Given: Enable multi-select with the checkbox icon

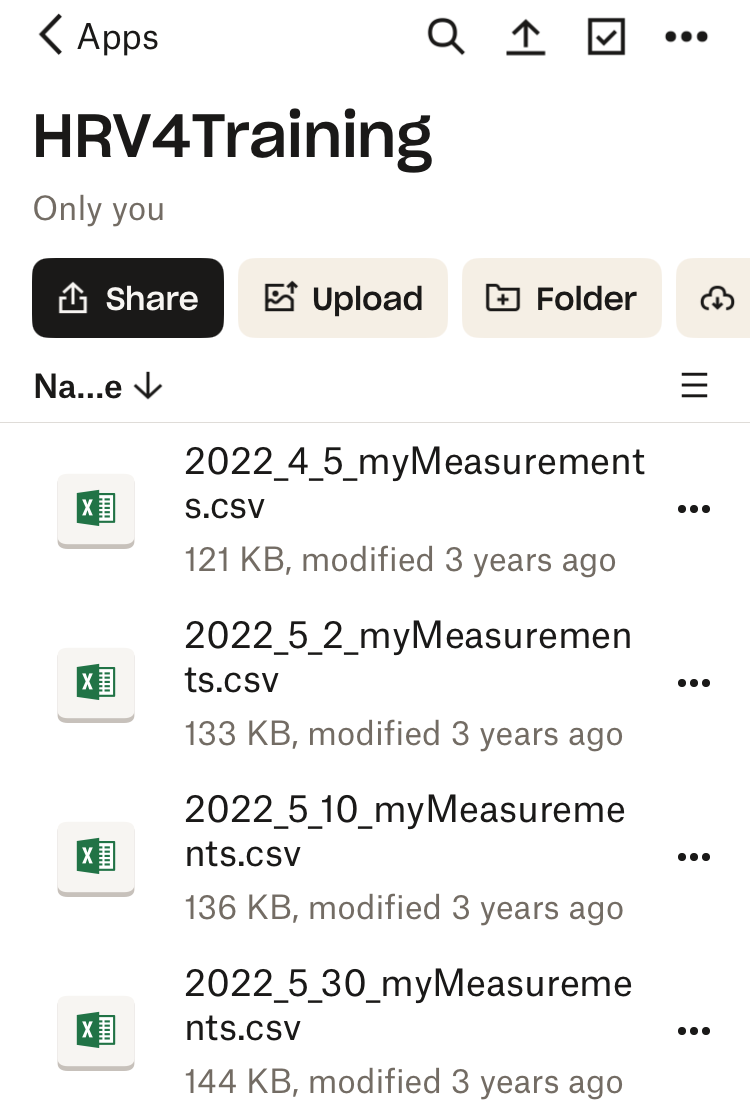Looking at the screenshot, I should pos(606,38).
